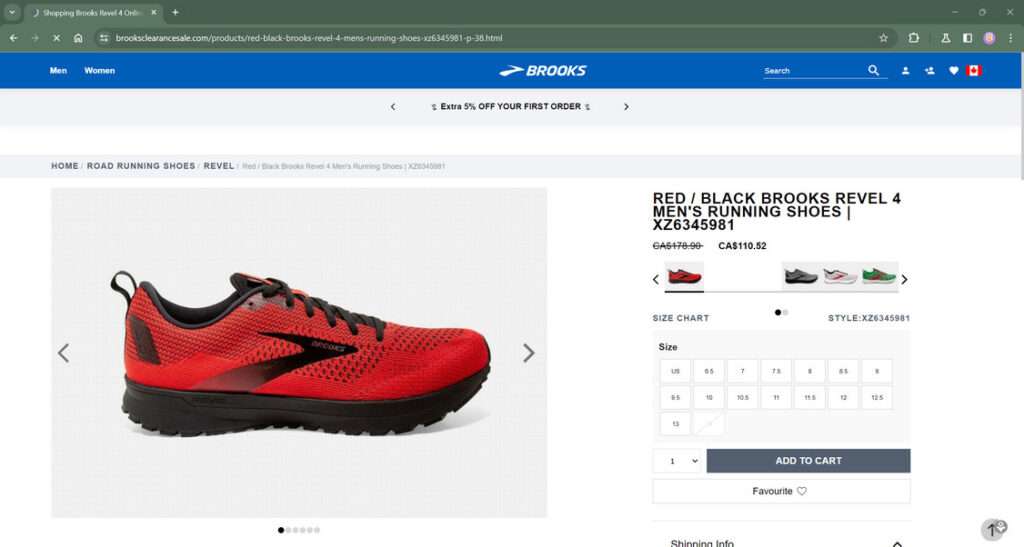This screenshot has height=547, width=1024.
Task: Go to ROAD RUNNING SHOES breadcrumb
Action: click(141, 166)
